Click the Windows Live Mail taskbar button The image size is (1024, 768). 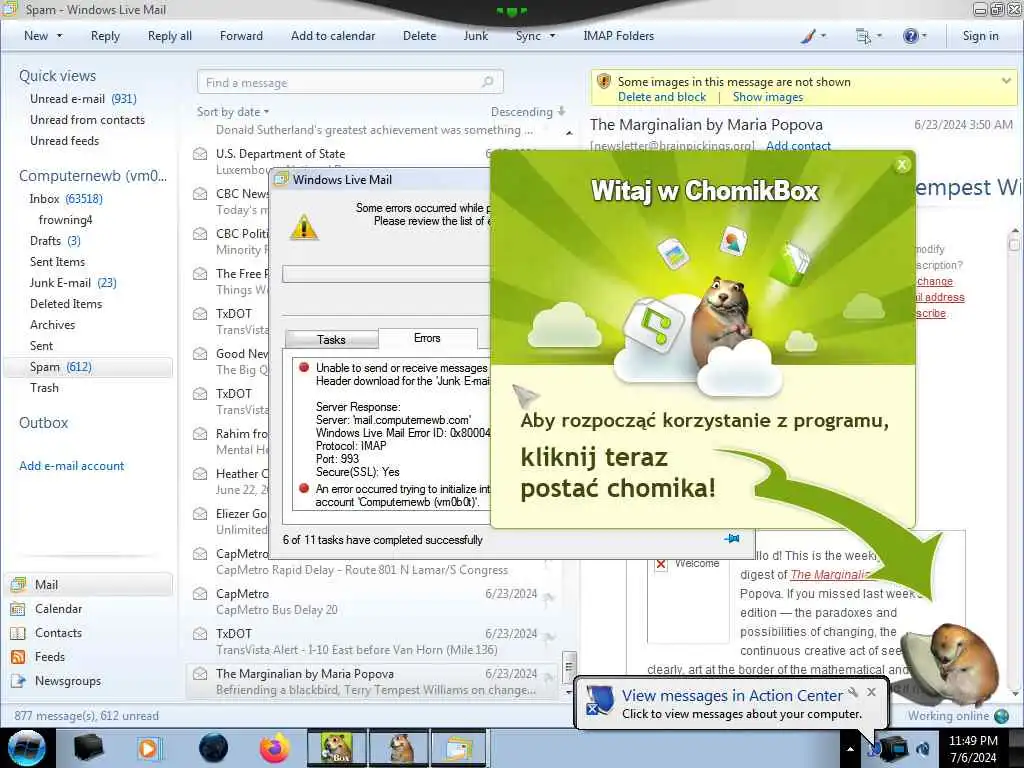pyautogui.click(x=459, y=748)
